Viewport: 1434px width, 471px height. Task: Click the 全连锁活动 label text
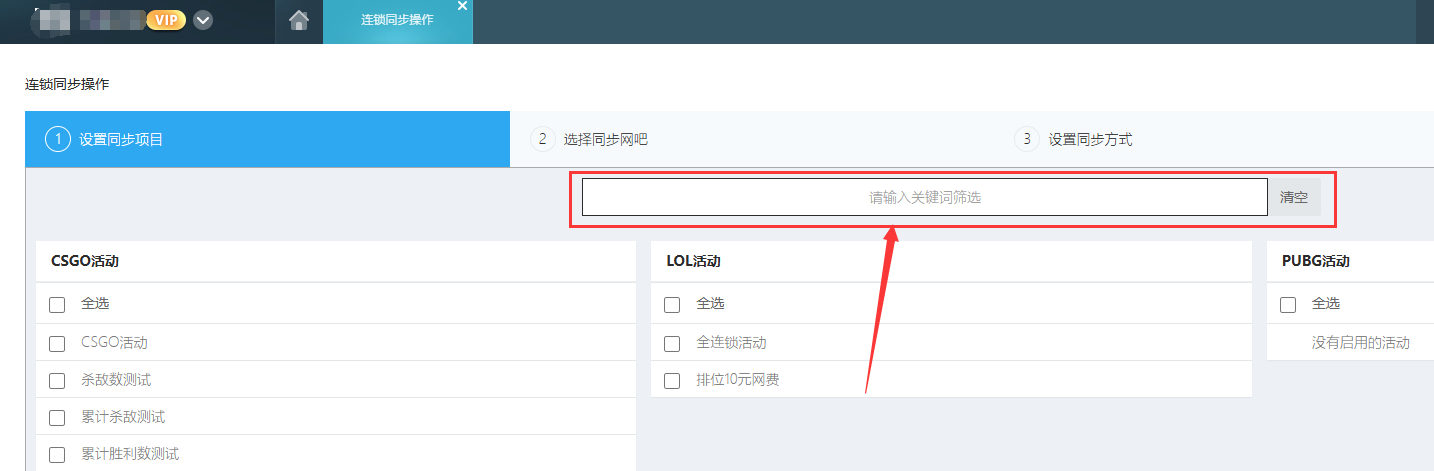732,343
